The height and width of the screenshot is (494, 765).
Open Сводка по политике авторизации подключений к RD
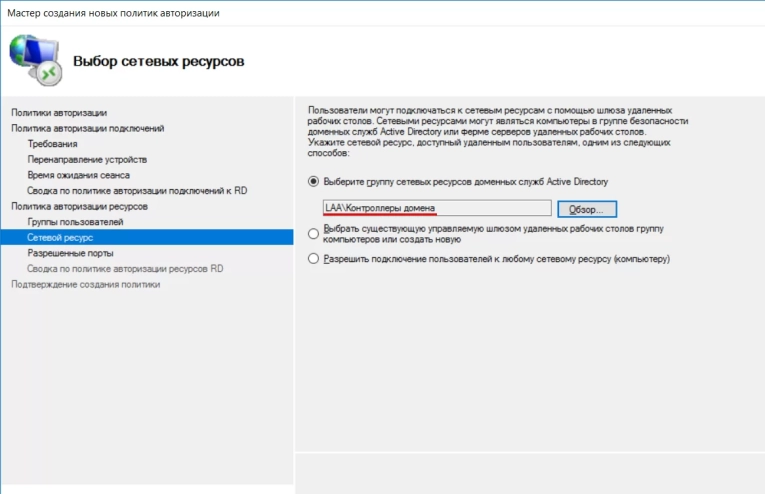[x=137, y=191]
